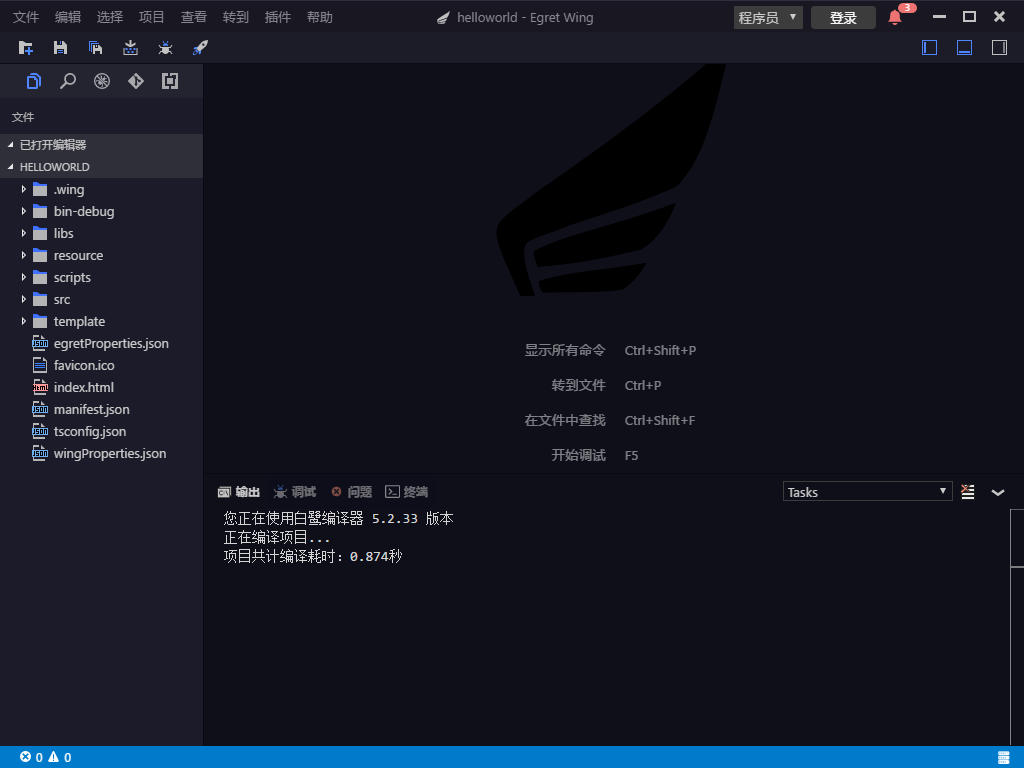Click the build project toolbar icon
1024x768 pixels.
pos(131,48)
